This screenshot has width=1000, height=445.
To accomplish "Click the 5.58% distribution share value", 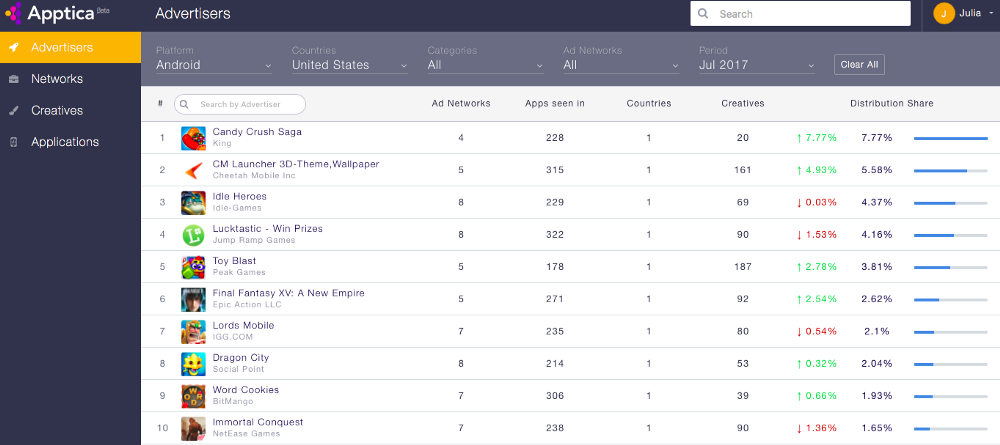I will click(x=877, y=170).
